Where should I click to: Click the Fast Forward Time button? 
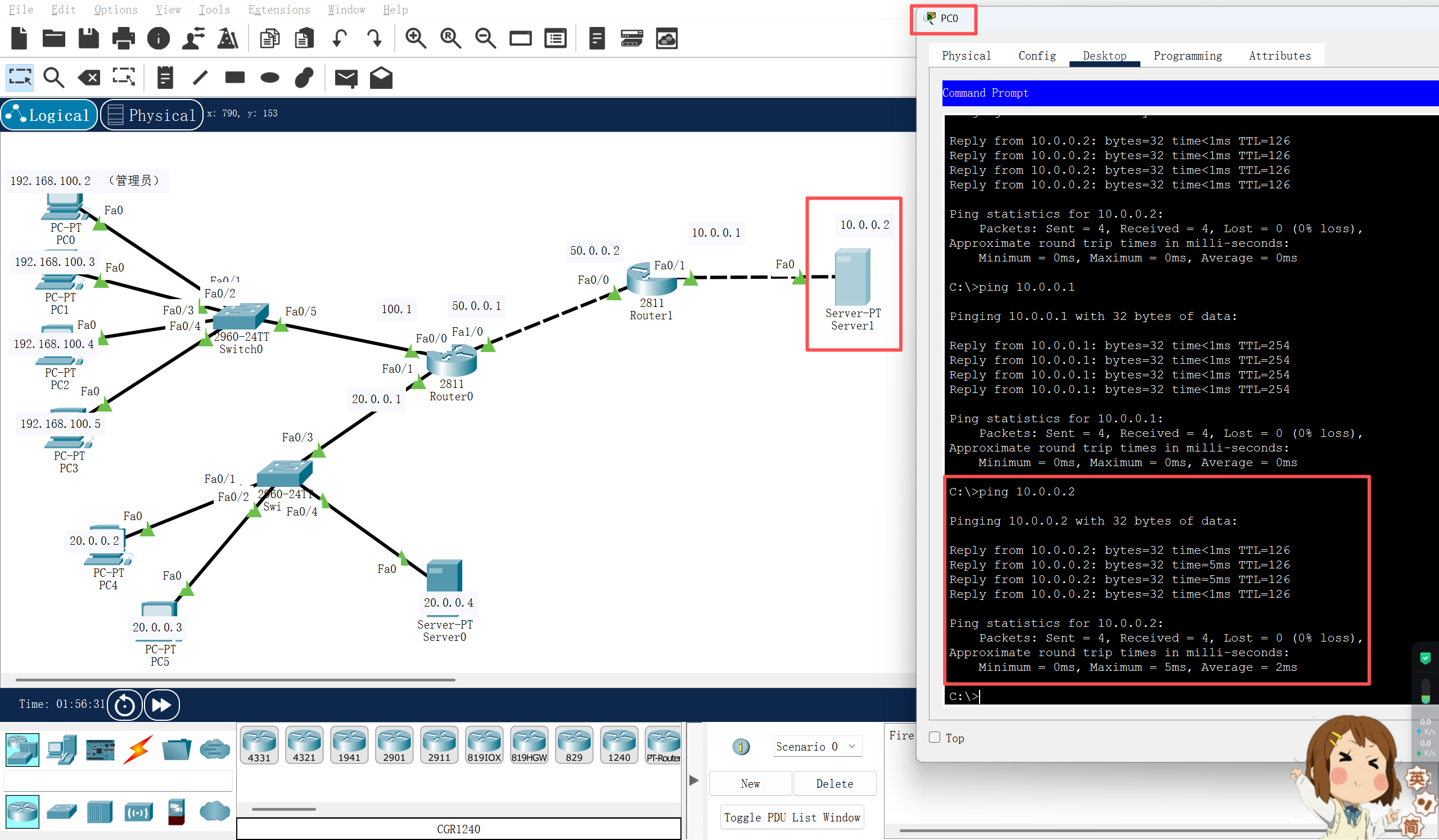161,704
